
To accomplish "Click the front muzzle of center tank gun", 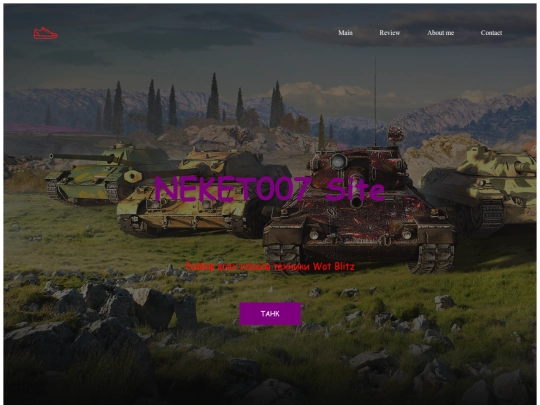I will (356, 202).
